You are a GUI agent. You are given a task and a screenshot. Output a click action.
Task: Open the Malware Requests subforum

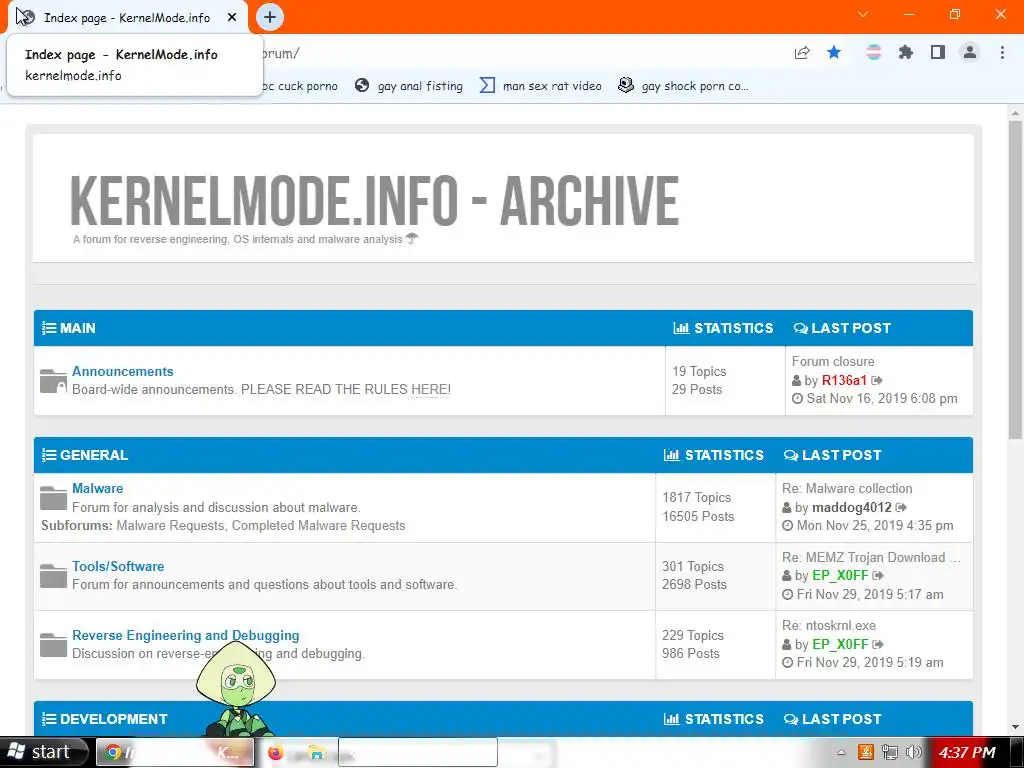170,526
